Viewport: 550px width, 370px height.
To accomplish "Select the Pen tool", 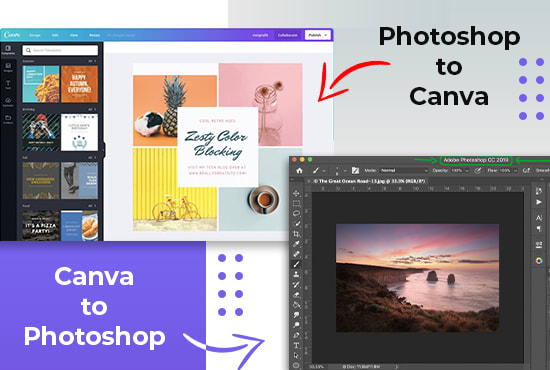I will [x=296, y=335].
